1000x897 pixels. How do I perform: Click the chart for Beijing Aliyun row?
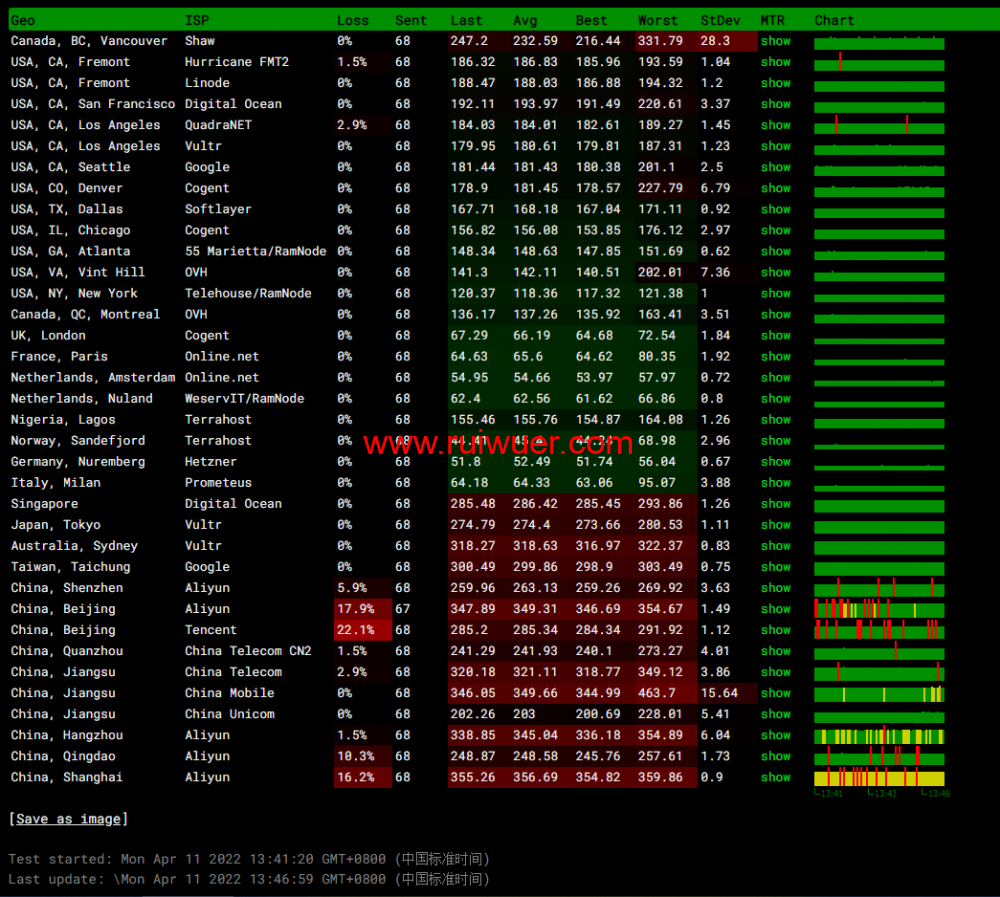879,609
